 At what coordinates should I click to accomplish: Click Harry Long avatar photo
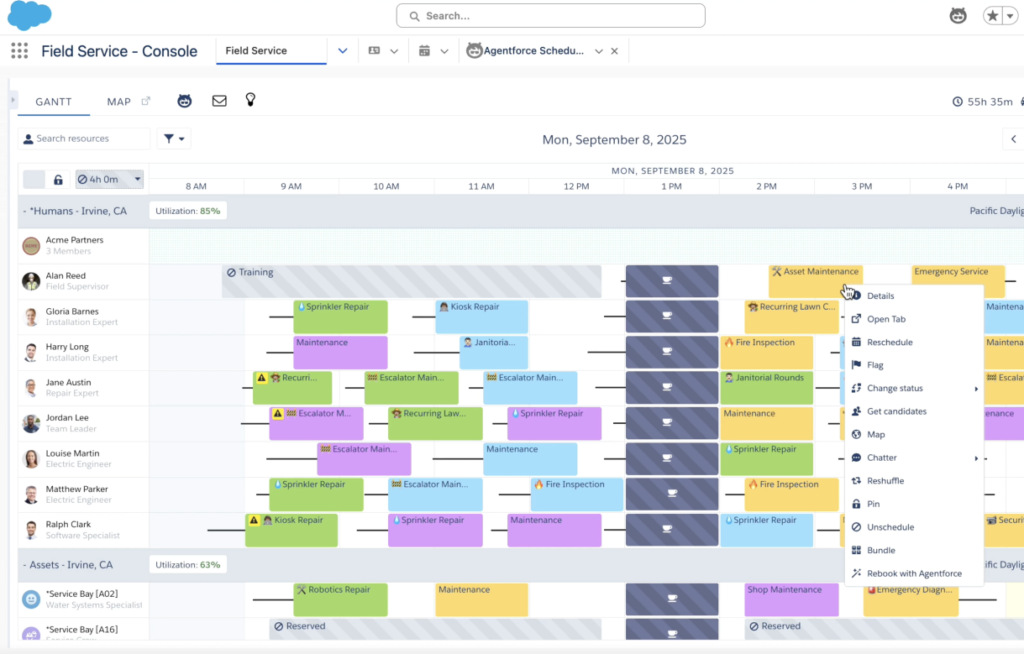coord(31,352)
